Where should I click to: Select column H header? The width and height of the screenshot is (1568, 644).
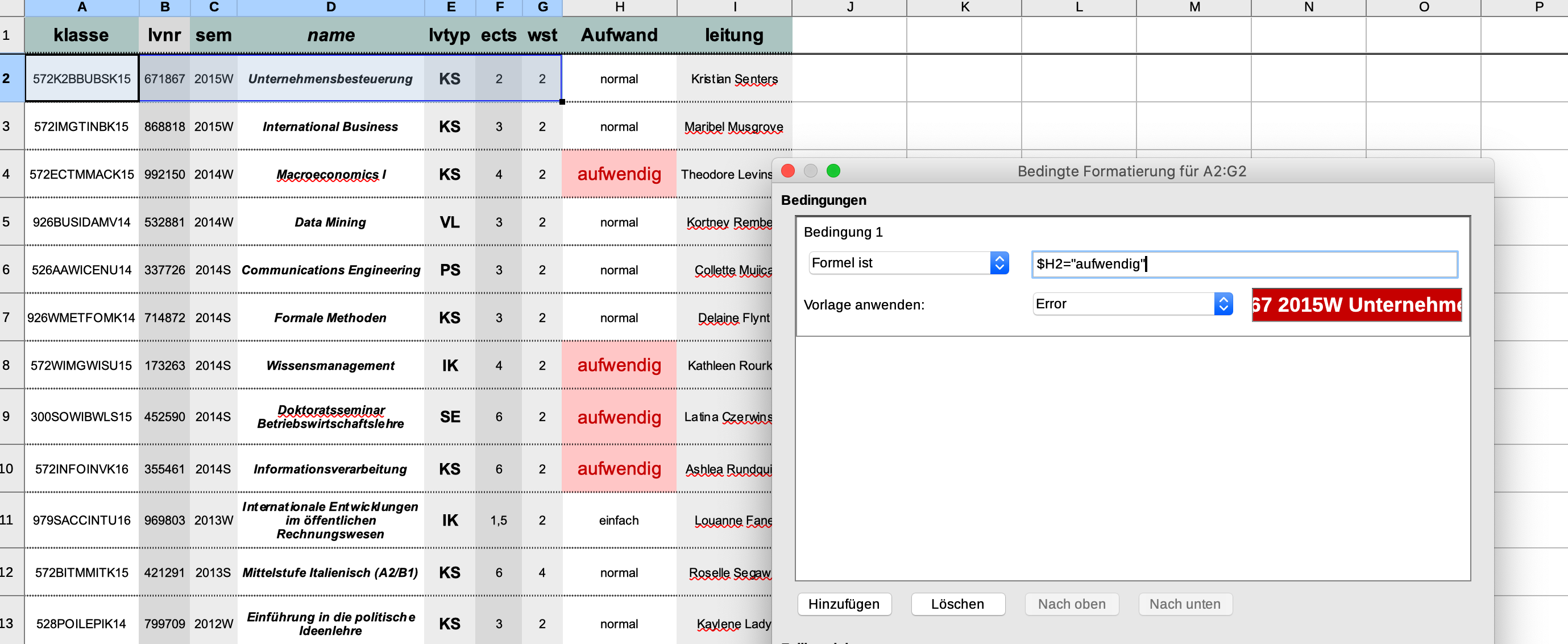619,7
